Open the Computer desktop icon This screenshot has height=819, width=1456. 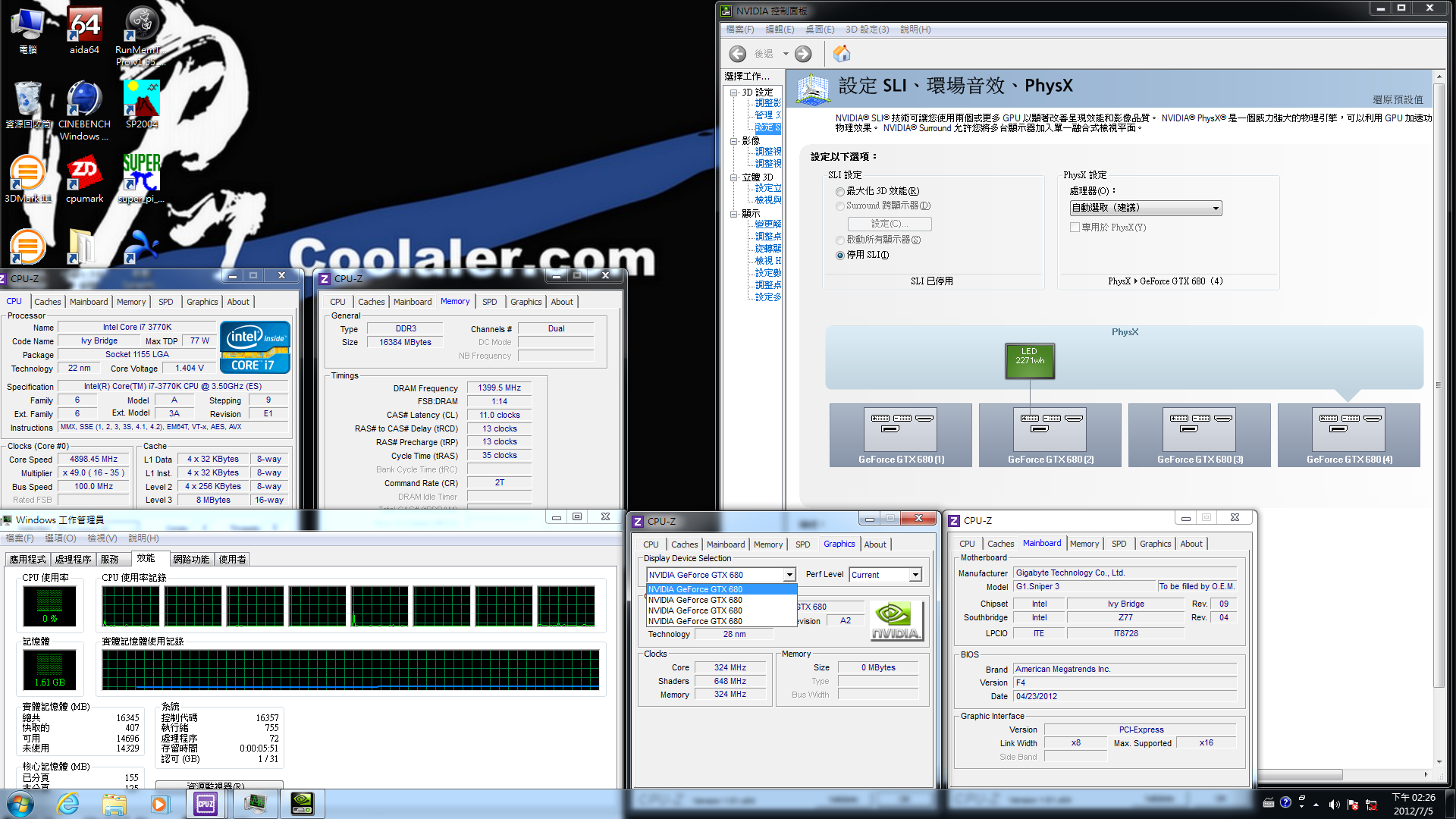(x=28, y=30)
